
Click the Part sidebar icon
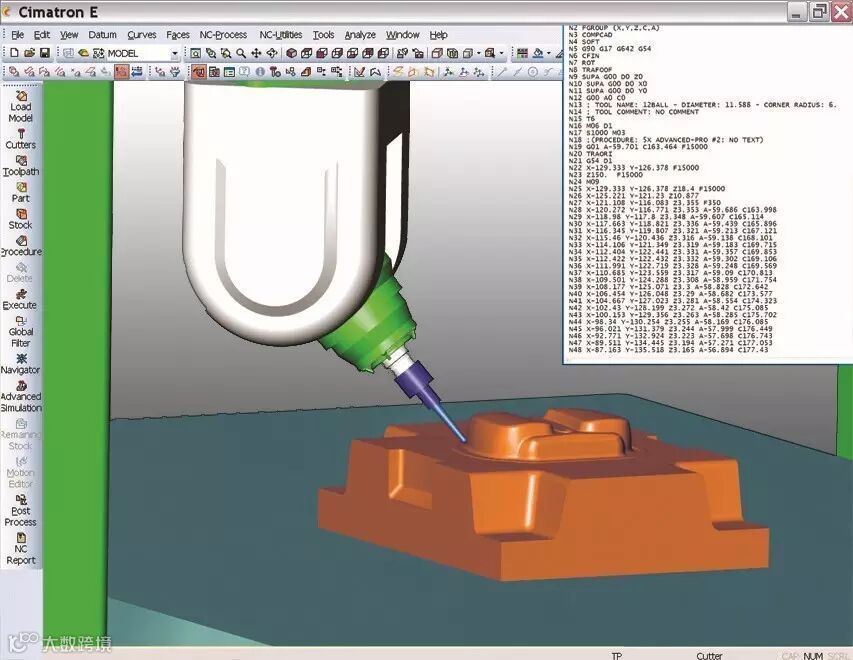[21, 193]
